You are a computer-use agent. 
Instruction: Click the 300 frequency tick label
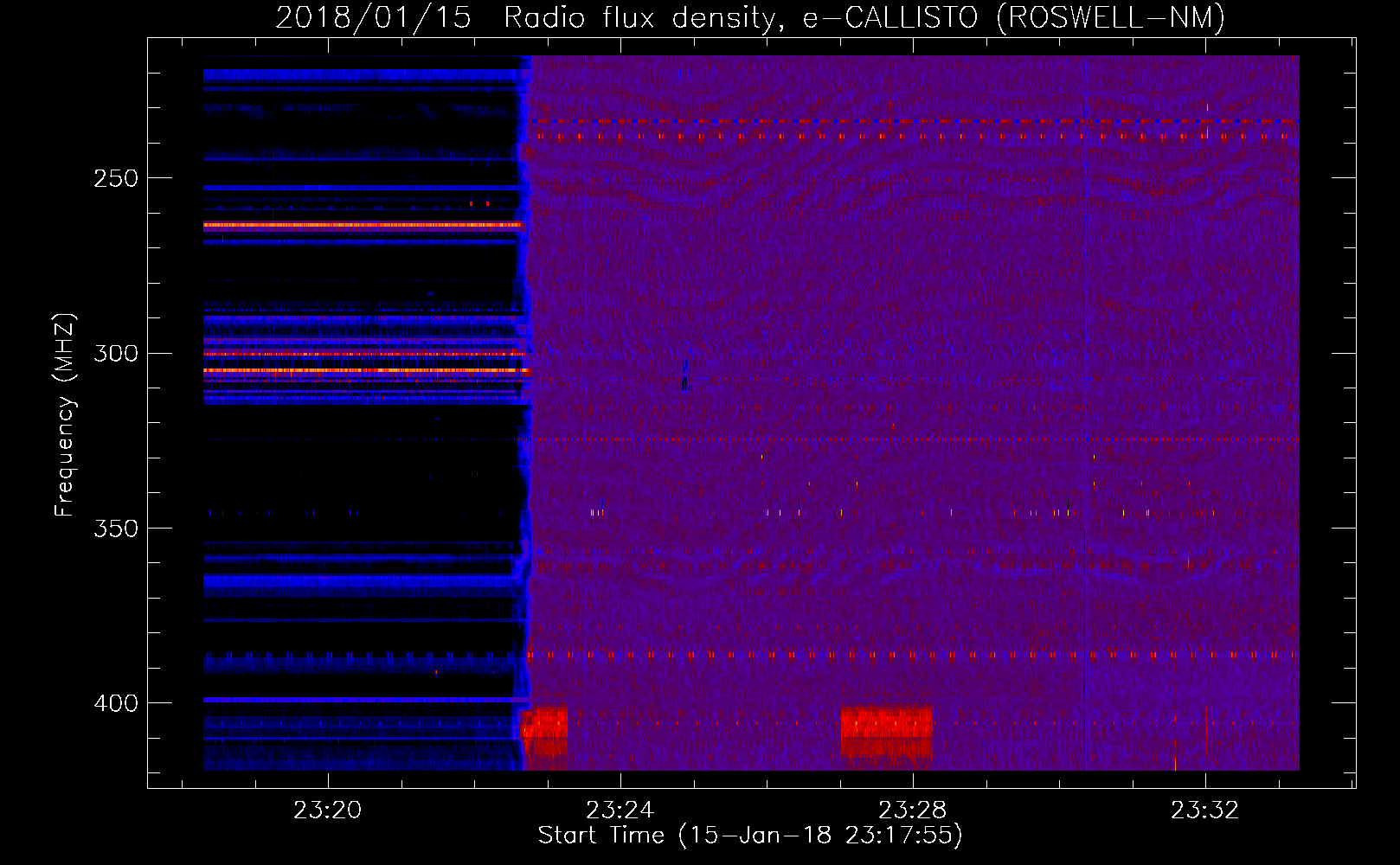tap(116, 354)
